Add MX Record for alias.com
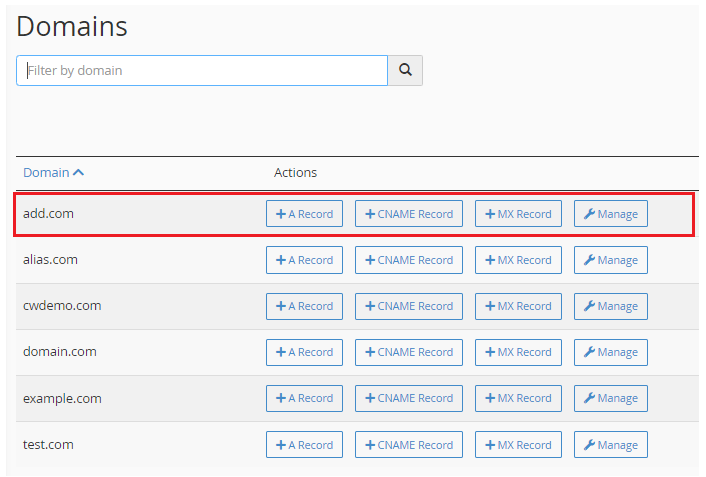 click(x=518, y=260)
